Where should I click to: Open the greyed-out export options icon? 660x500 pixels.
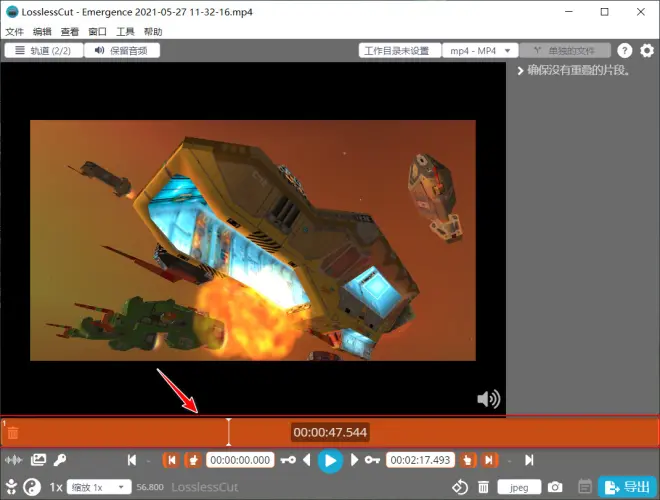(x=585, y=487)
